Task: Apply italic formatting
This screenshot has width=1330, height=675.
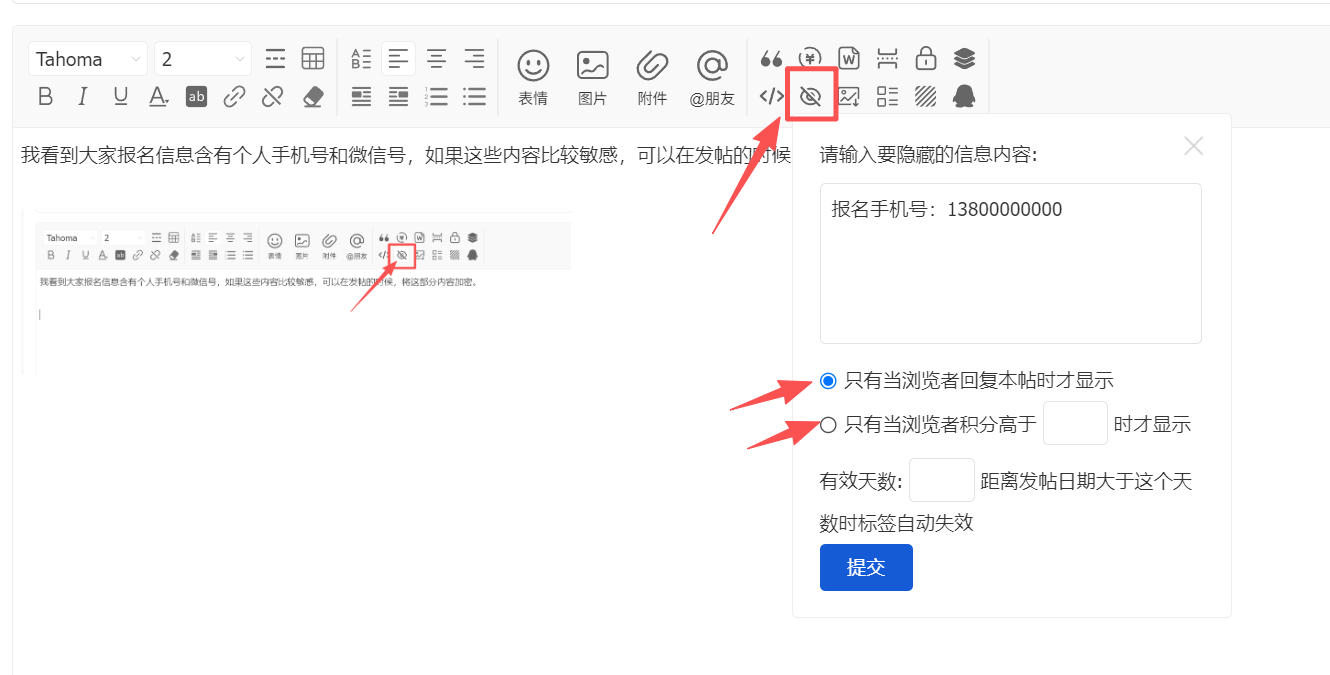Action: pyautogui.click(x=83, y=97)
